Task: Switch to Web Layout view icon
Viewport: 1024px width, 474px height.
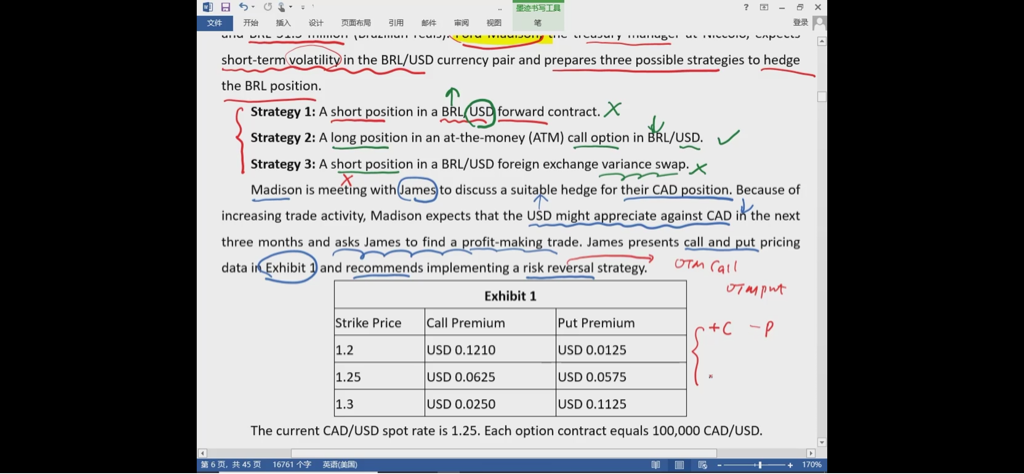Action: (x=703, y=465)
